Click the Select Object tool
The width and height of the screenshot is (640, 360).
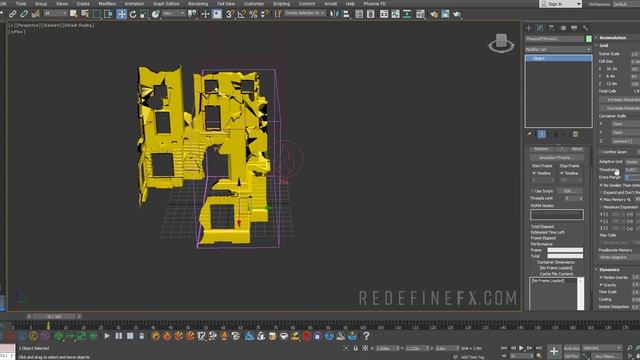[x=73, y=14]
